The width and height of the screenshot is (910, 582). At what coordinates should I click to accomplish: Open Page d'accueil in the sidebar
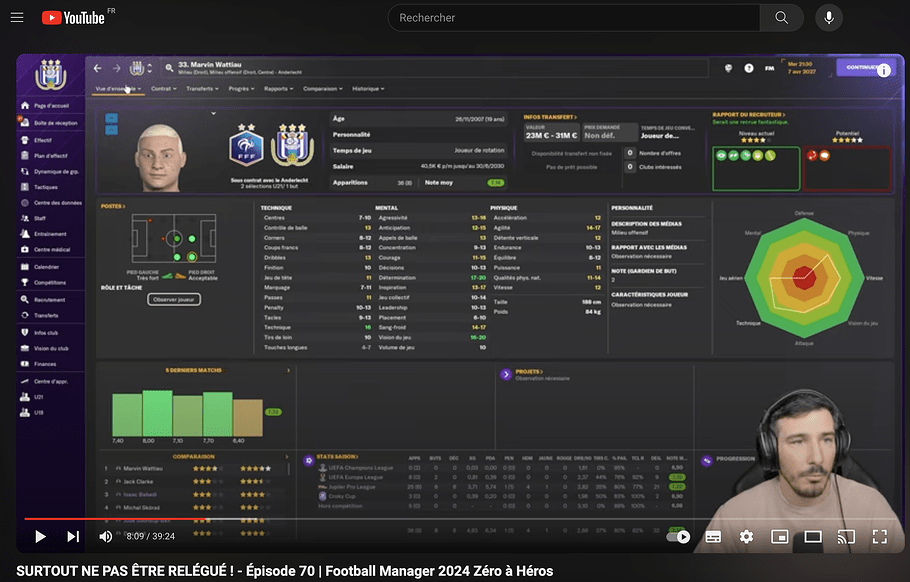pyautogui.click(x=51, y=106)
